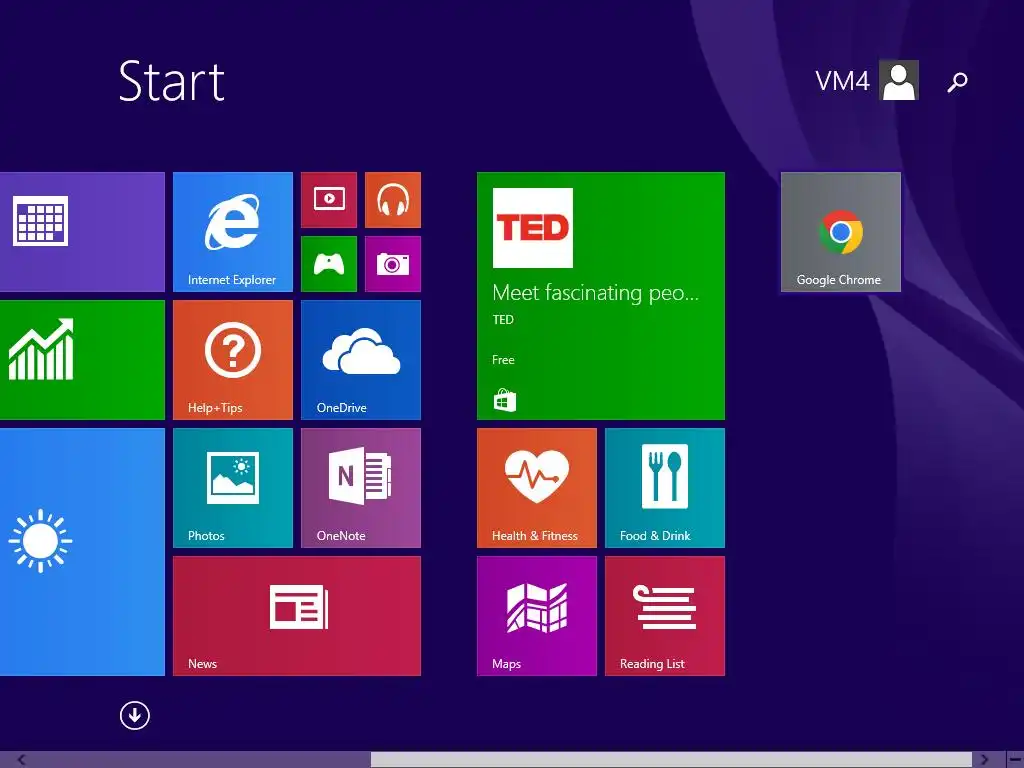This screenshot has height=768, width=1024.
Task: Open the Camera small tile
Action: (392, 264)
